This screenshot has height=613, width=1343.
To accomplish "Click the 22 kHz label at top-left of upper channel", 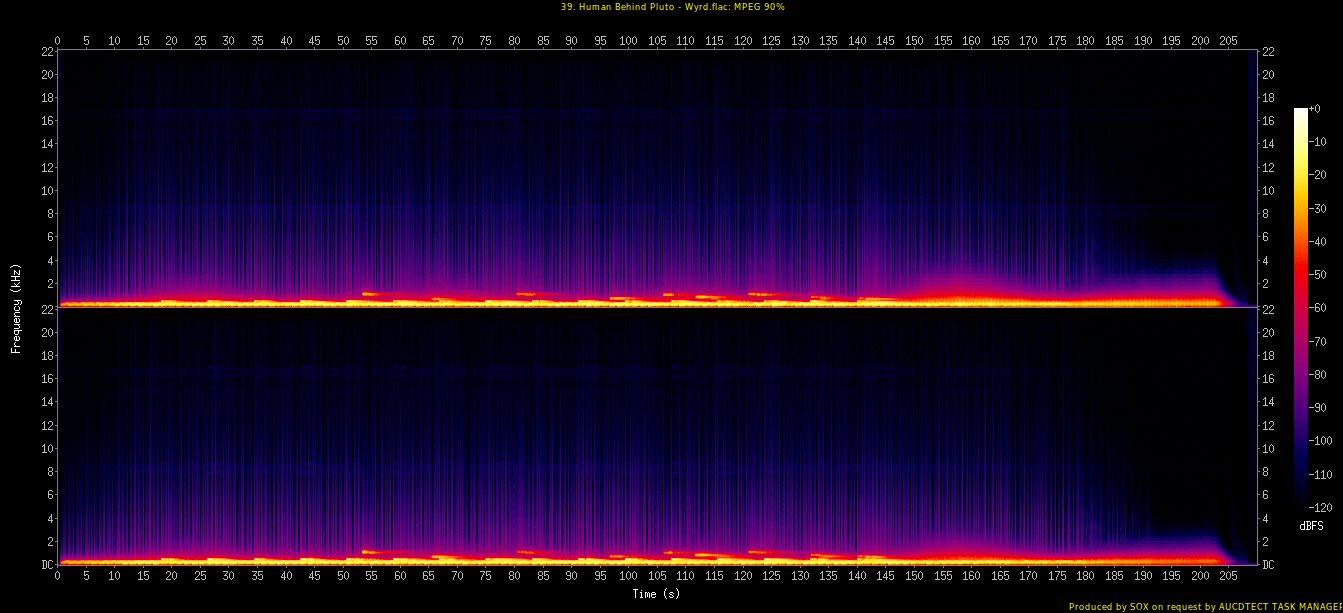I will [x=47, y=51].
